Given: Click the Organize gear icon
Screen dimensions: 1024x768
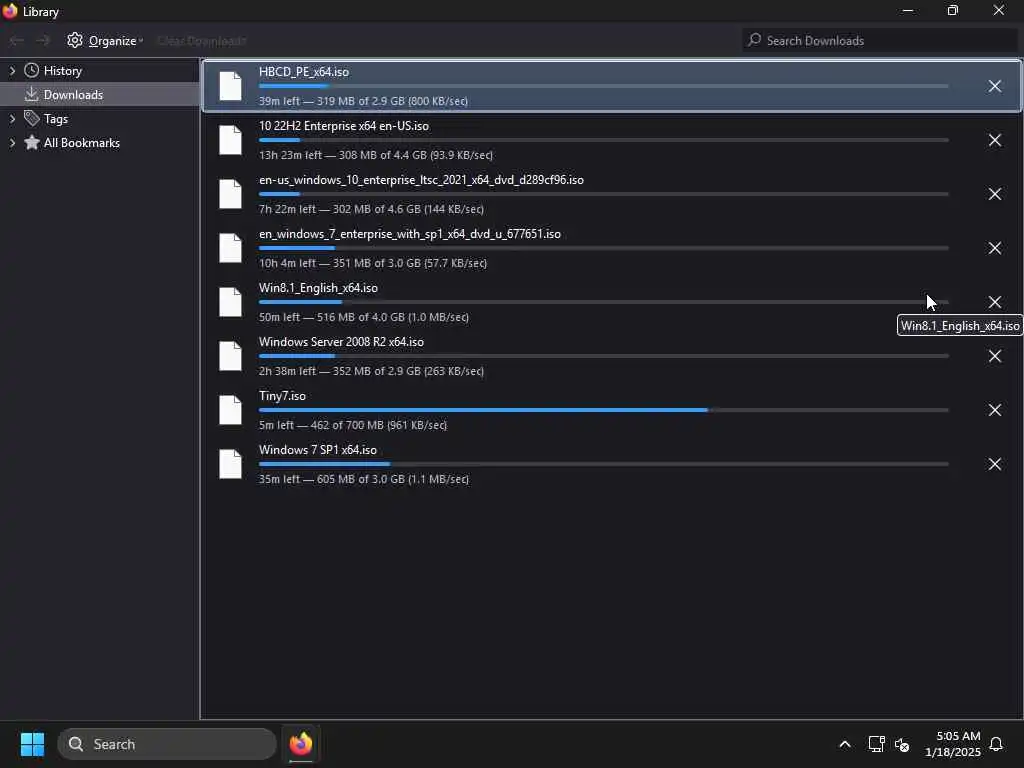Looking at the screenshot, I should [x=74, y=40].
